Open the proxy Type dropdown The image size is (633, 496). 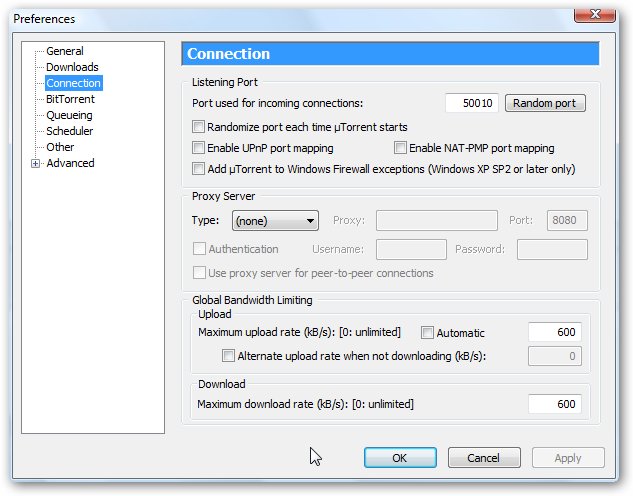point(275,220)
